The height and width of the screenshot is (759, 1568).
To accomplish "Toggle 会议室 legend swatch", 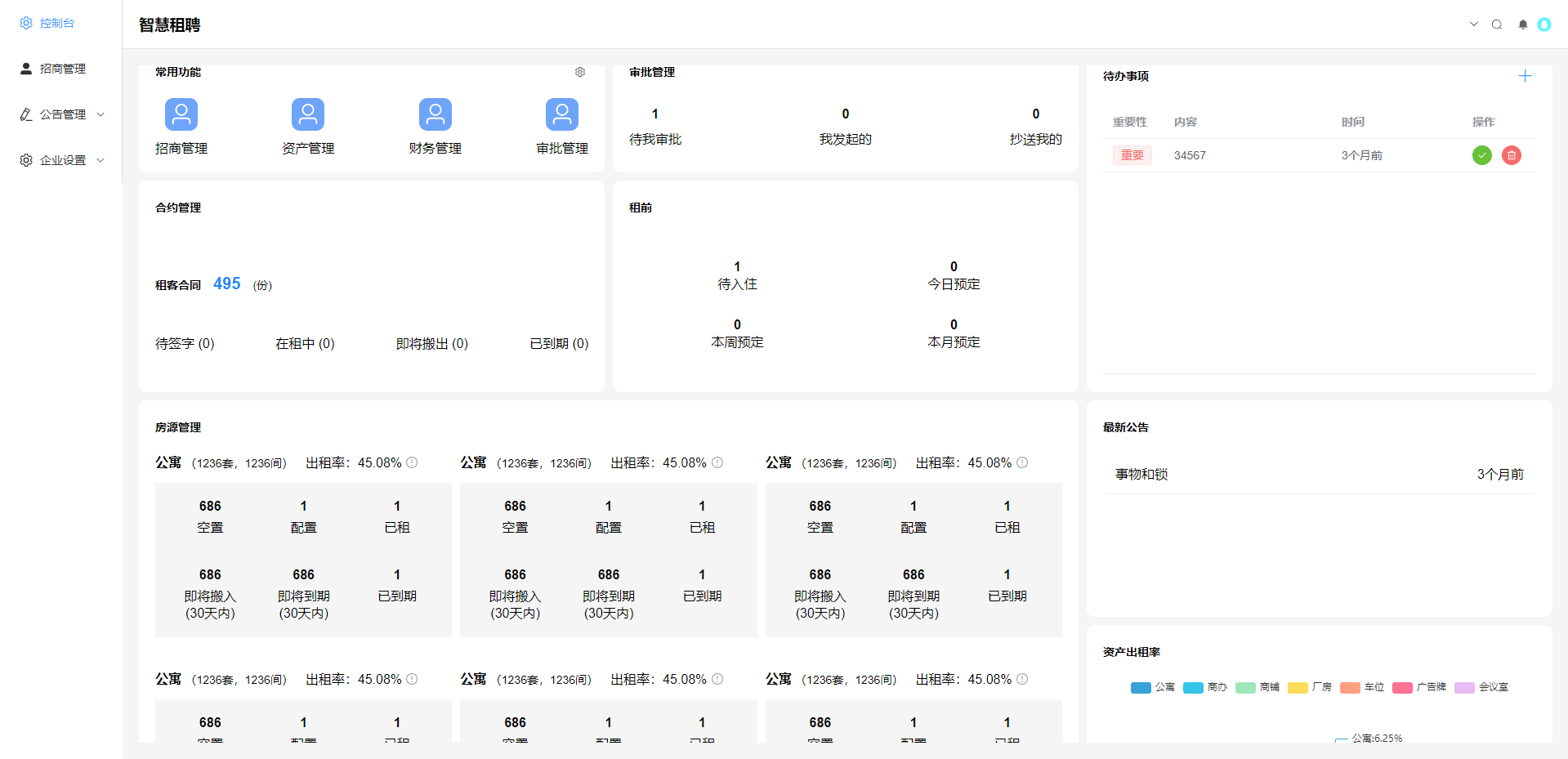I will point(1464,687).
